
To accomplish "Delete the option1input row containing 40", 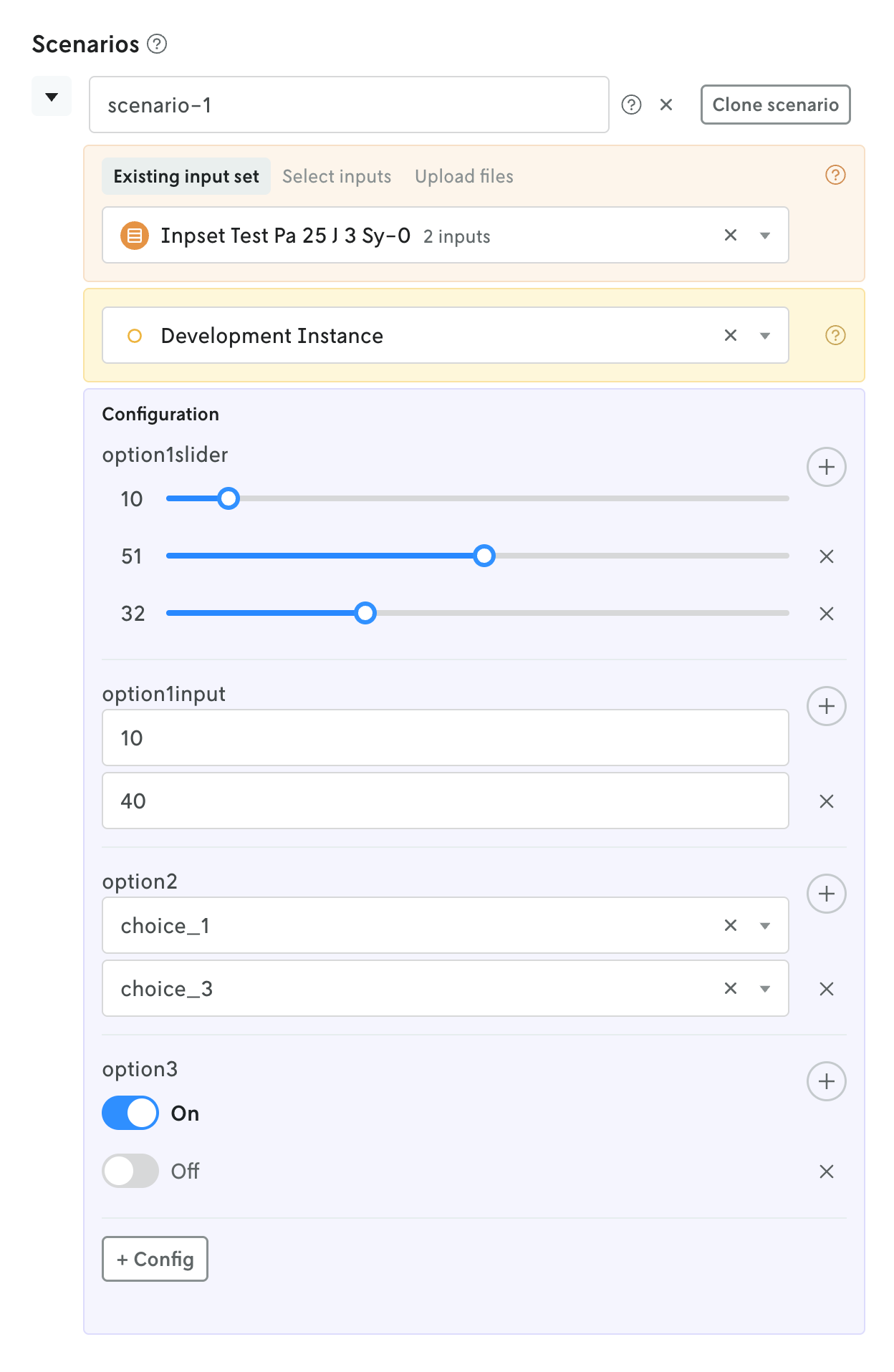I will [826, 801].
